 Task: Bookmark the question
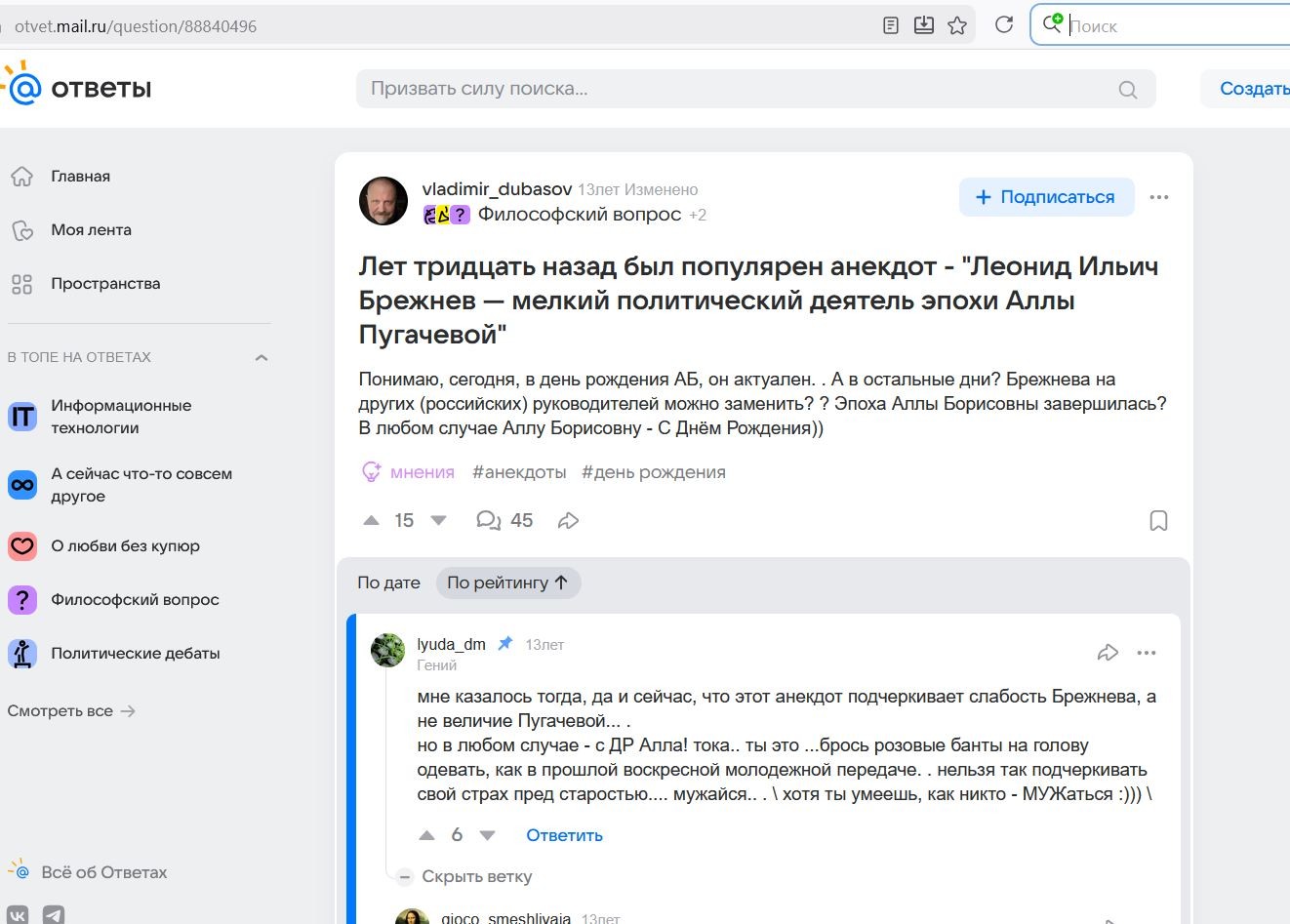(1158, 521)
